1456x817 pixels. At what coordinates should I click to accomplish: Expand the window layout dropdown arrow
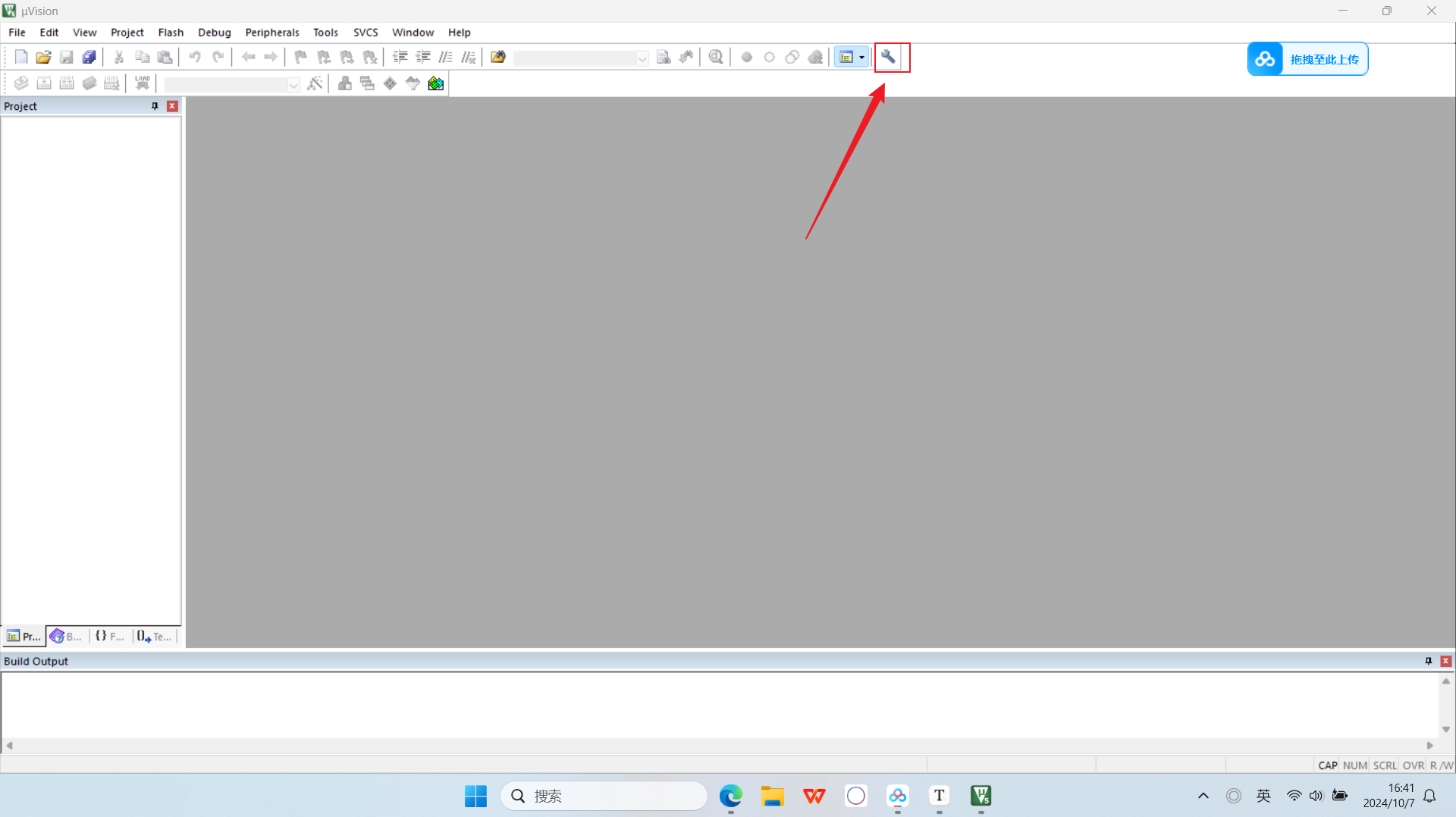pyautogui.click(x=862, y=58)
